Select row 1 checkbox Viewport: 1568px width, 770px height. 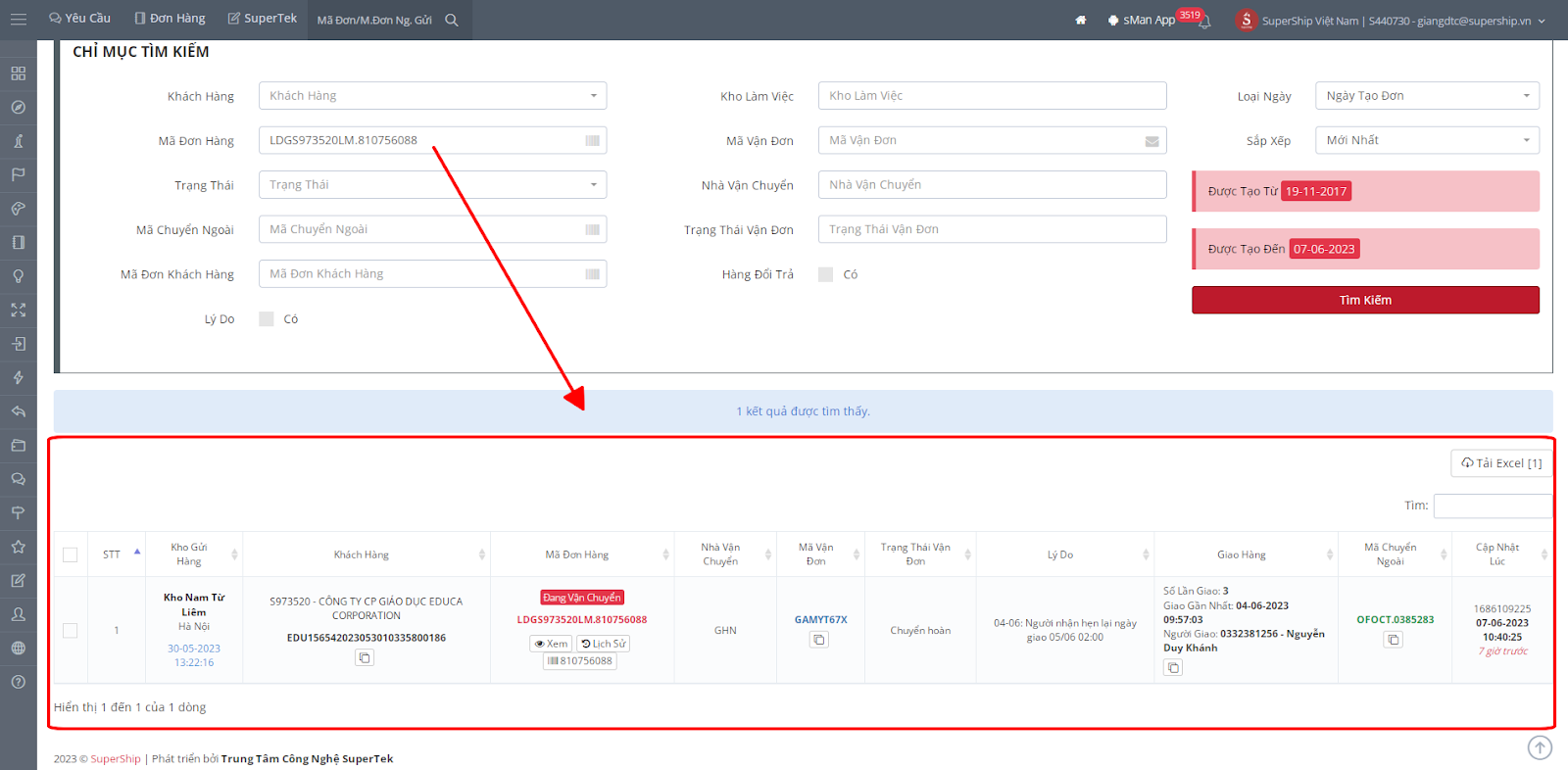click(71, 631)
